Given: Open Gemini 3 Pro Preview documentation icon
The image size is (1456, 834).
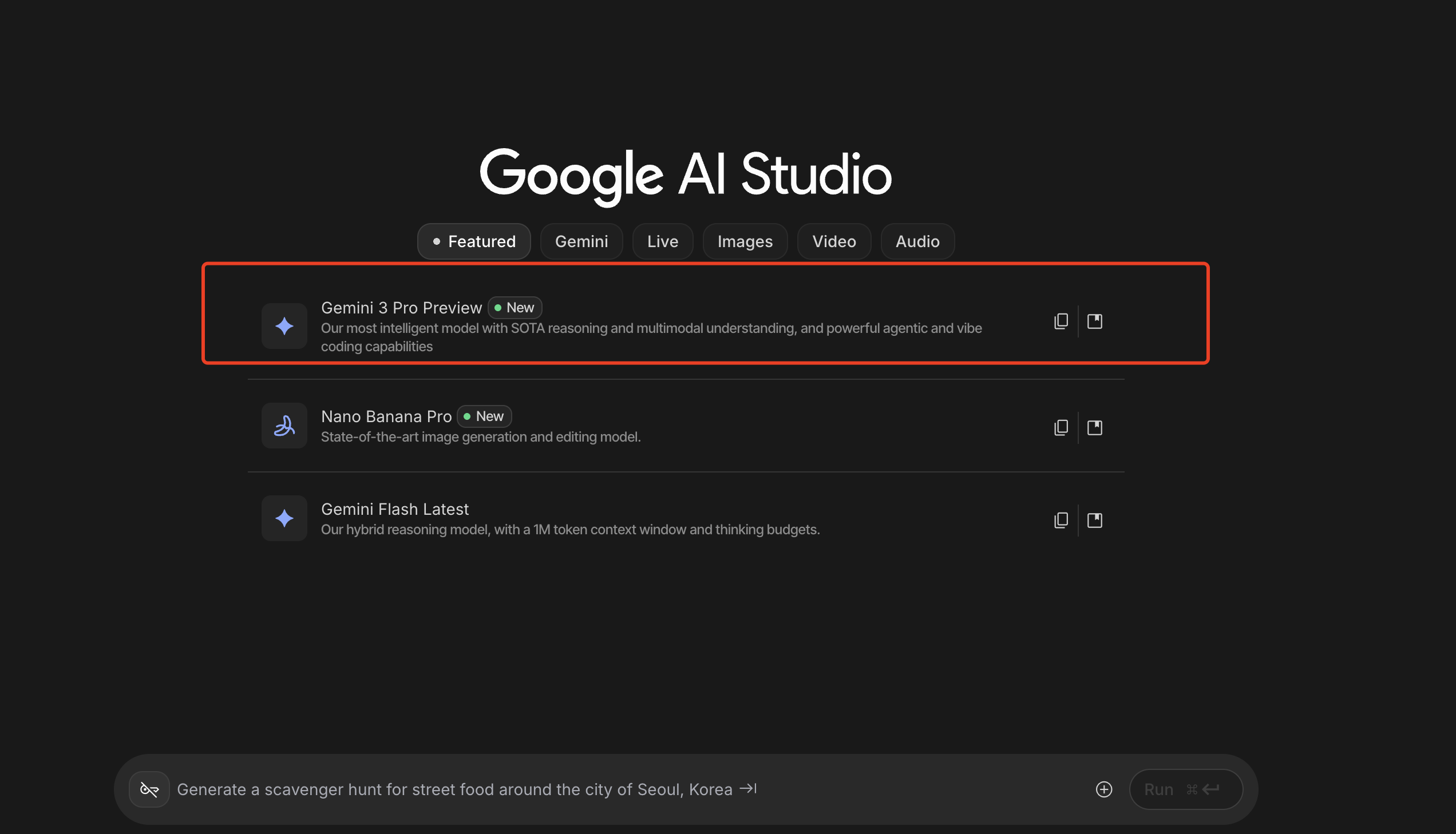Looking at the screenshot, I should [x=1094, y=321].
